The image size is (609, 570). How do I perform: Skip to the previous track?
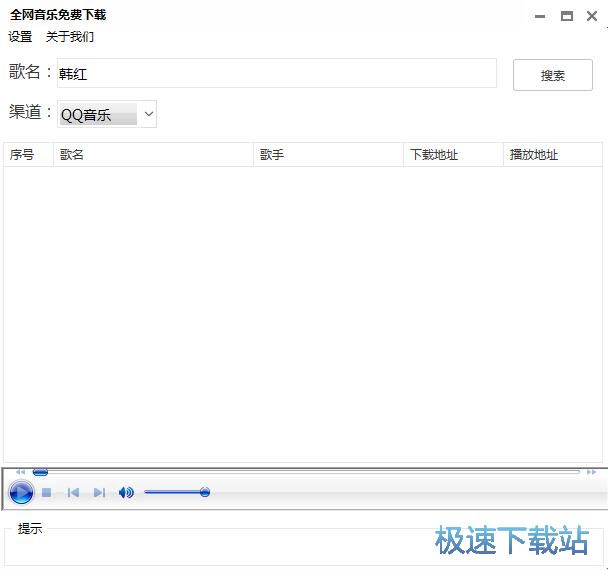click(x=73, y=493)
